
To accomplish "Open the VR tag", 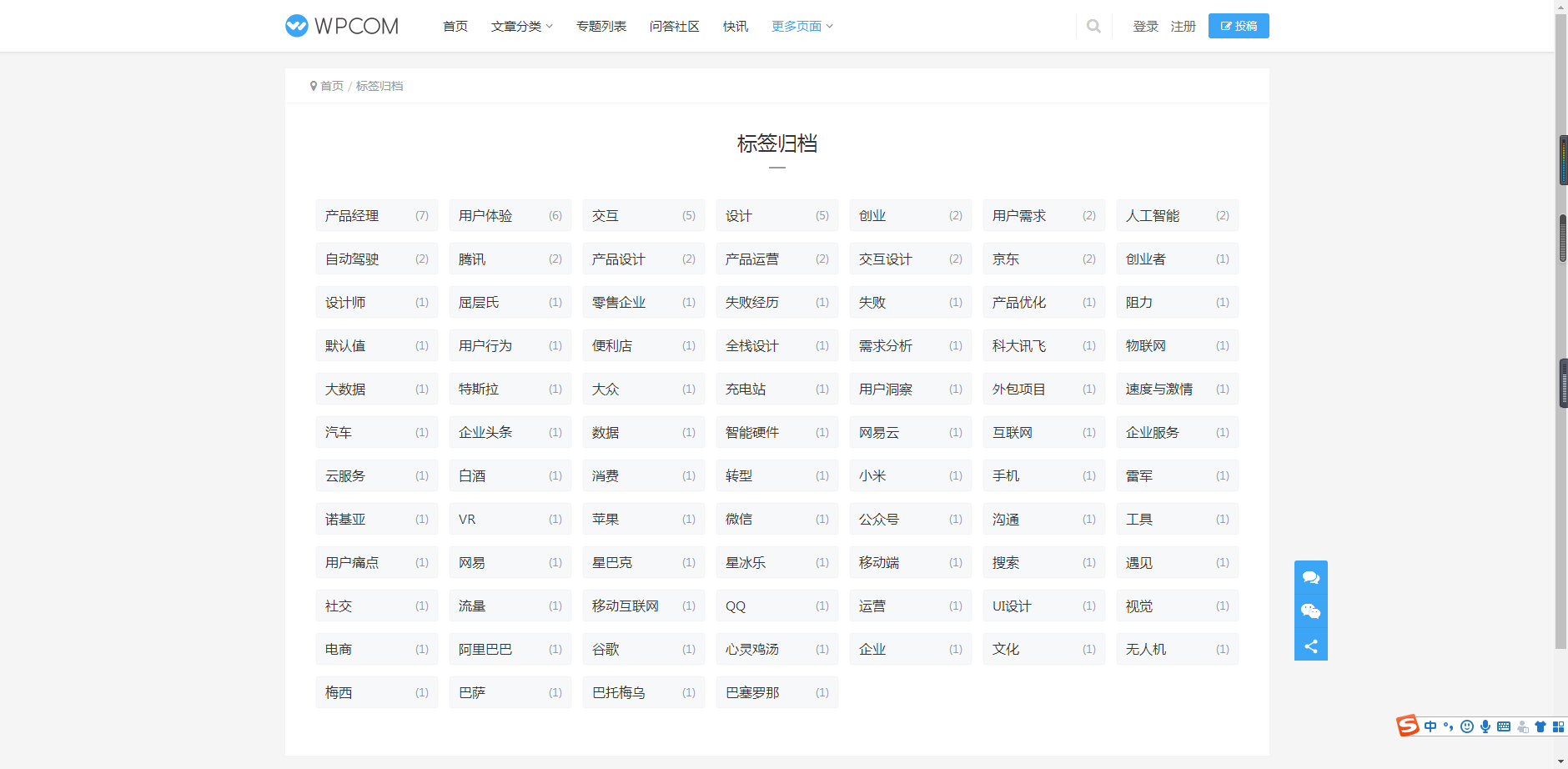I will click(x=510, y=519).
